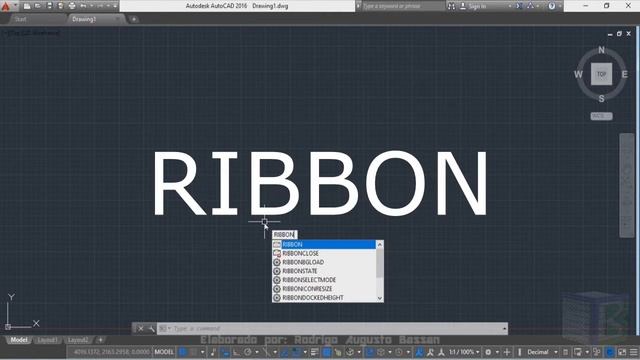
Task: Open the Autodesk Exchange Apps icon
Action: click(x=519, y=6)
